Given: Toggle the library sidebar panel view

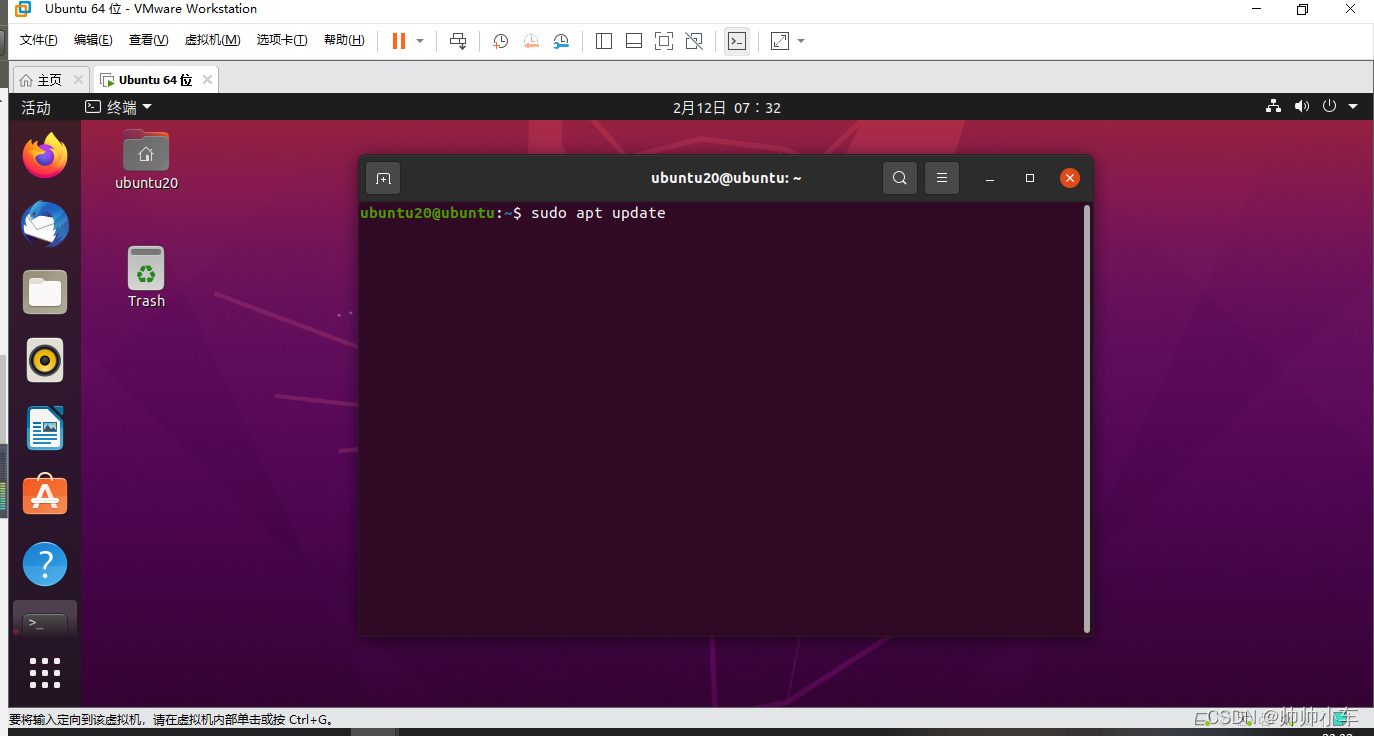Looking at the screenshot, I should click(x=604, y=41).
